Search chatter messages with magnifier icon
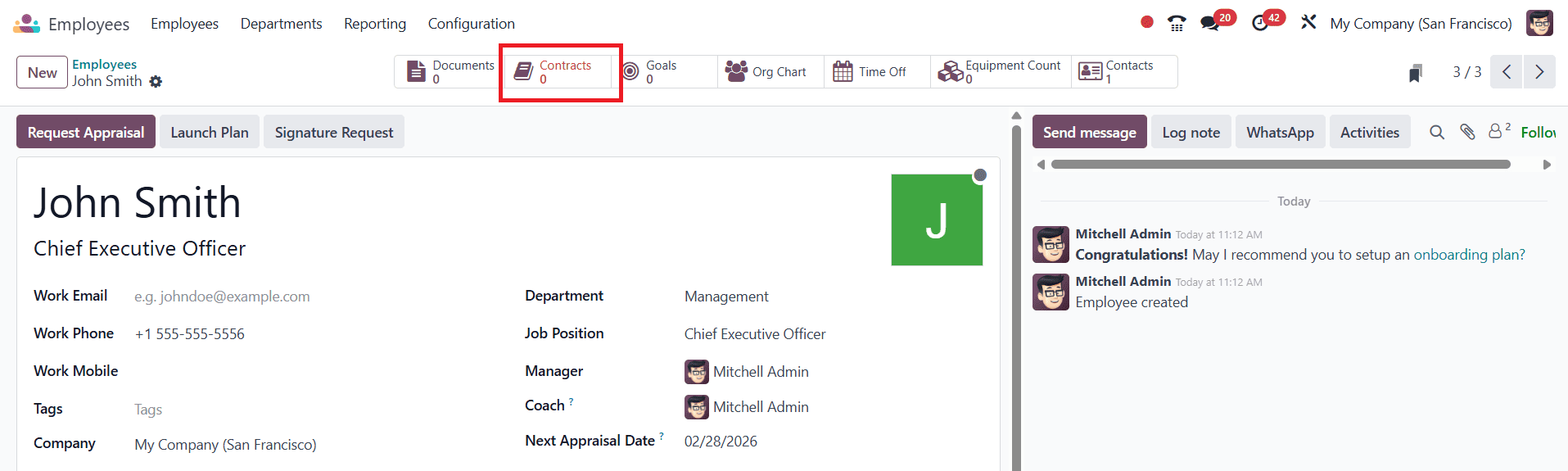The width and height of the screenshot is (1568, 471). coord(1437,132)
